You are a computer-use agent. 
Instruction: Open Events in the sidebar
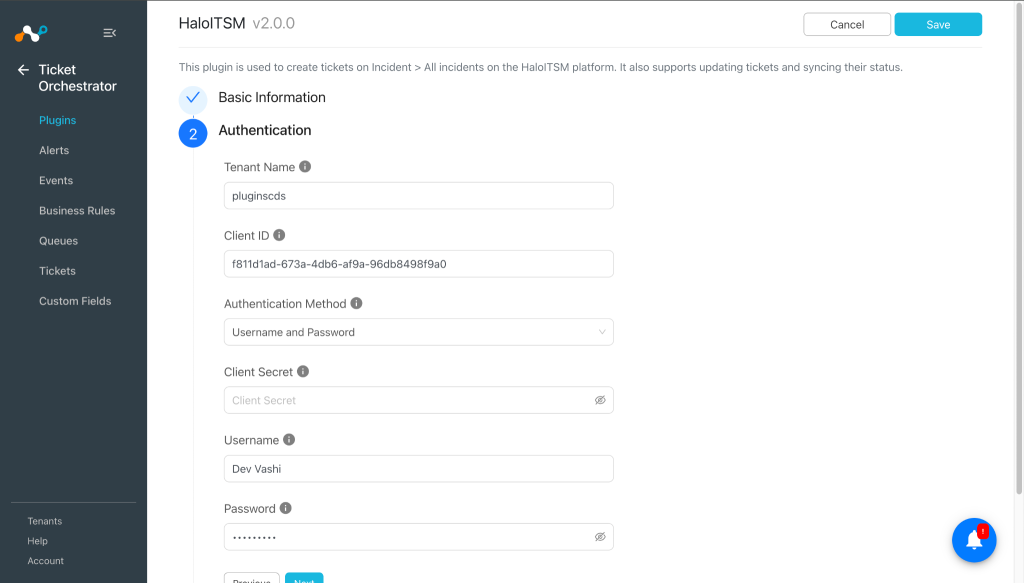click(56, 180)
